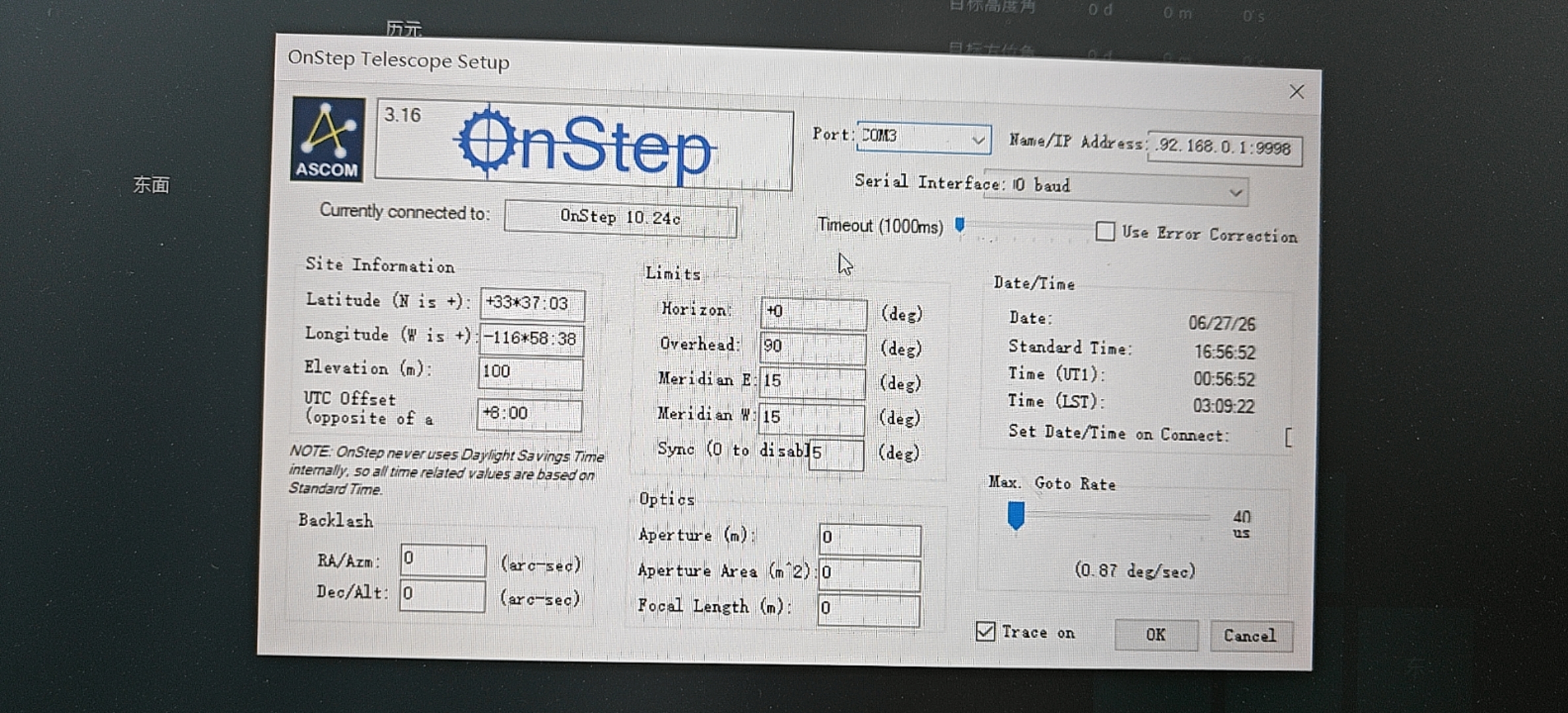Click the RA/Azm backlash field
The width and height of the screenshot is (1568, 713).
443,560
